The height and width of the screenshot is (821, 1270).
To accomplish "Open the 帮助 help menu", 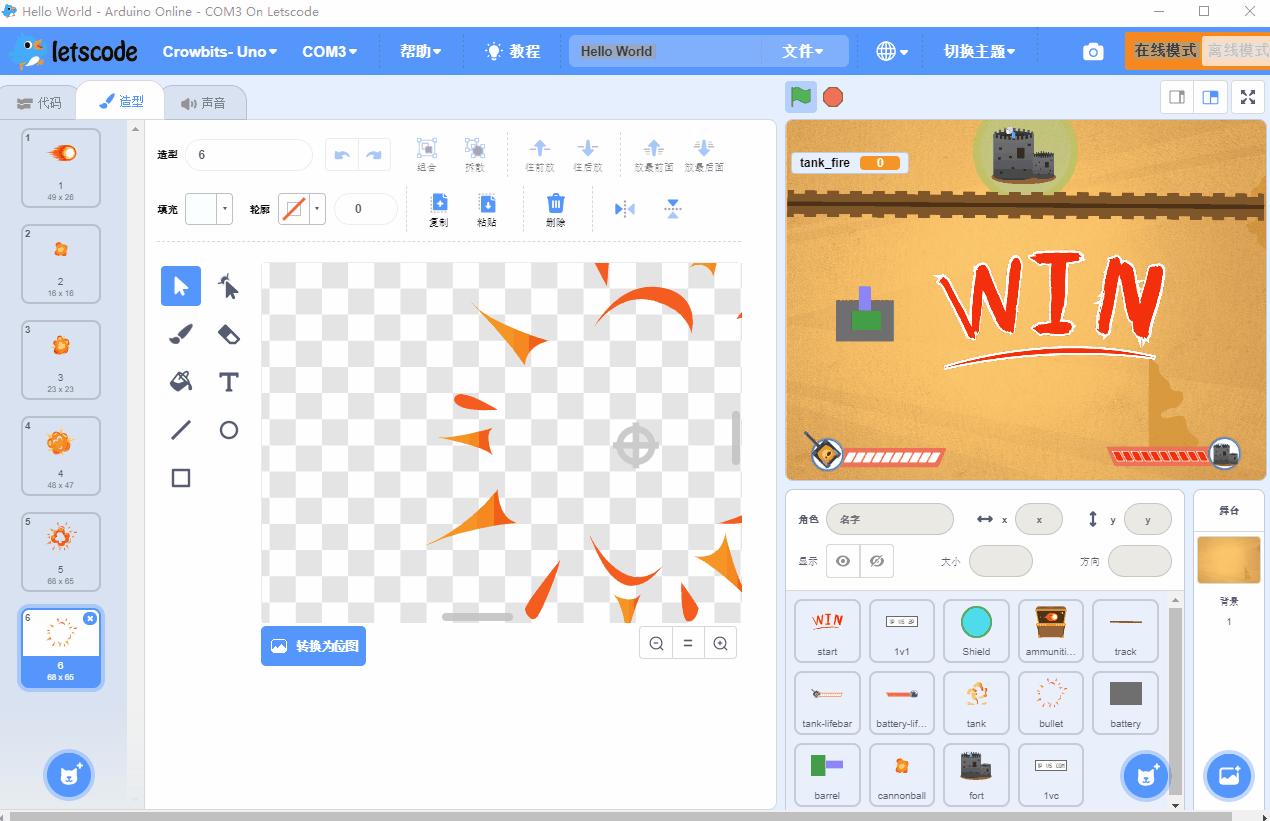I will tap(420, 51).
